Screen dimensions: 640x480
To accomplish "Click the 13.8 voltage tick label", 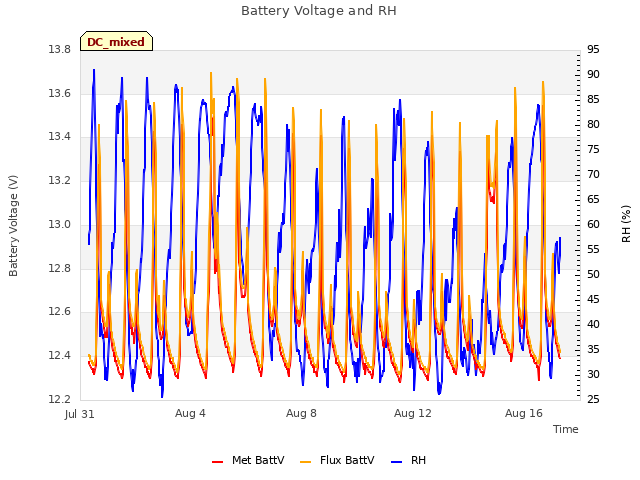I will pyautogui.click(x=60, y=49).
